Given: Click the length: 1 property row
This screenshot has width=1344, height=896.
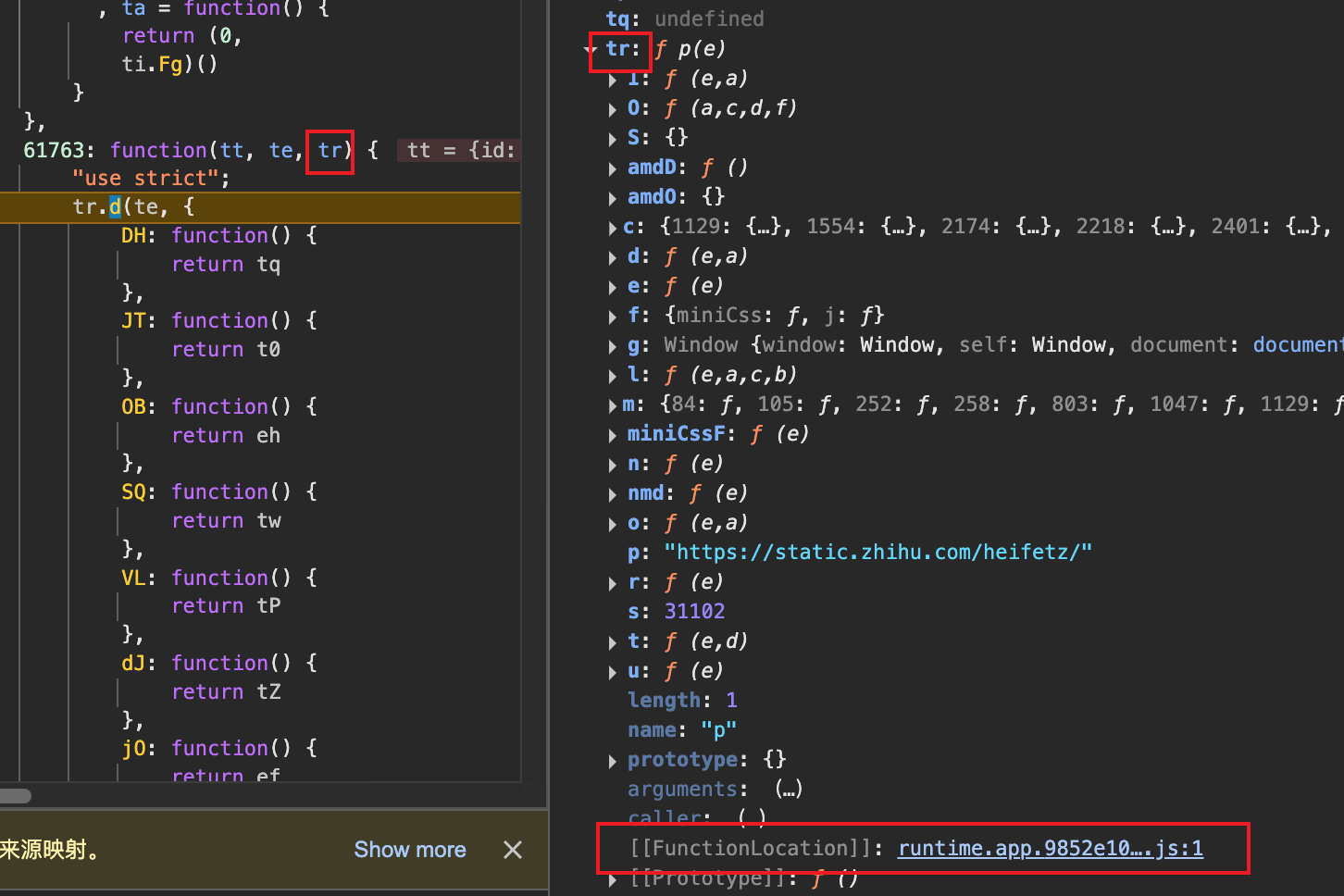Looking at the screenshot, I should pyautogui.click(x=682, y=700).
